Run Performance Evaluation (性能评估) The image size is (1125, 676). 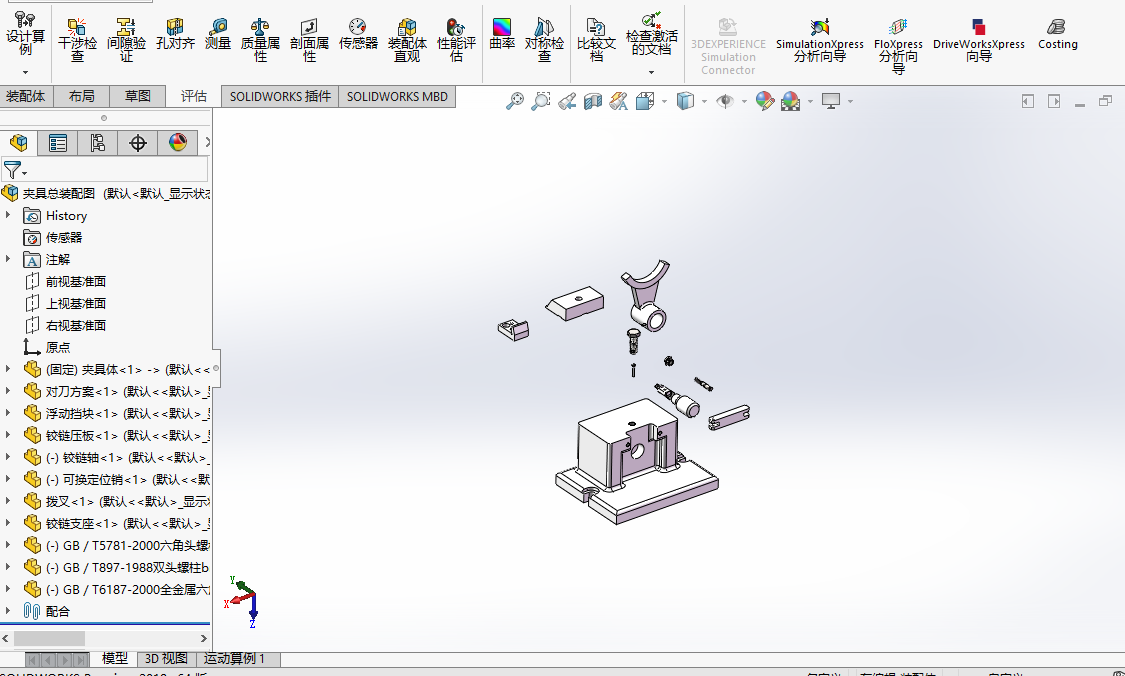click(x=456, y=39)
